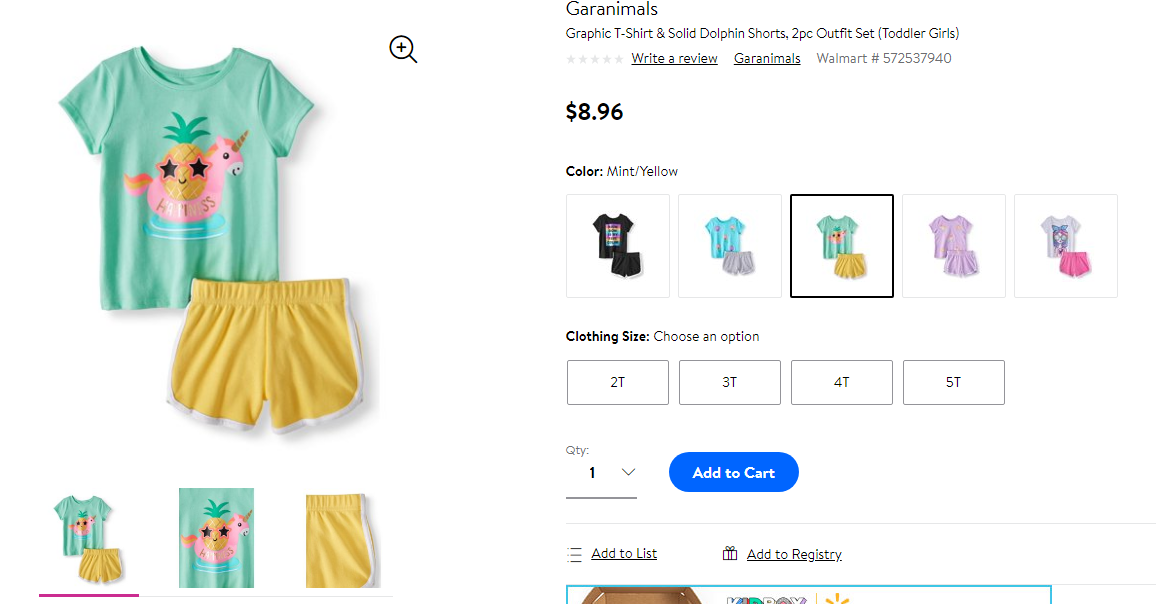Select the Mint/Yellow color swatch
This screenshot has height=604, width=1156.
click(x=842, y=246)
